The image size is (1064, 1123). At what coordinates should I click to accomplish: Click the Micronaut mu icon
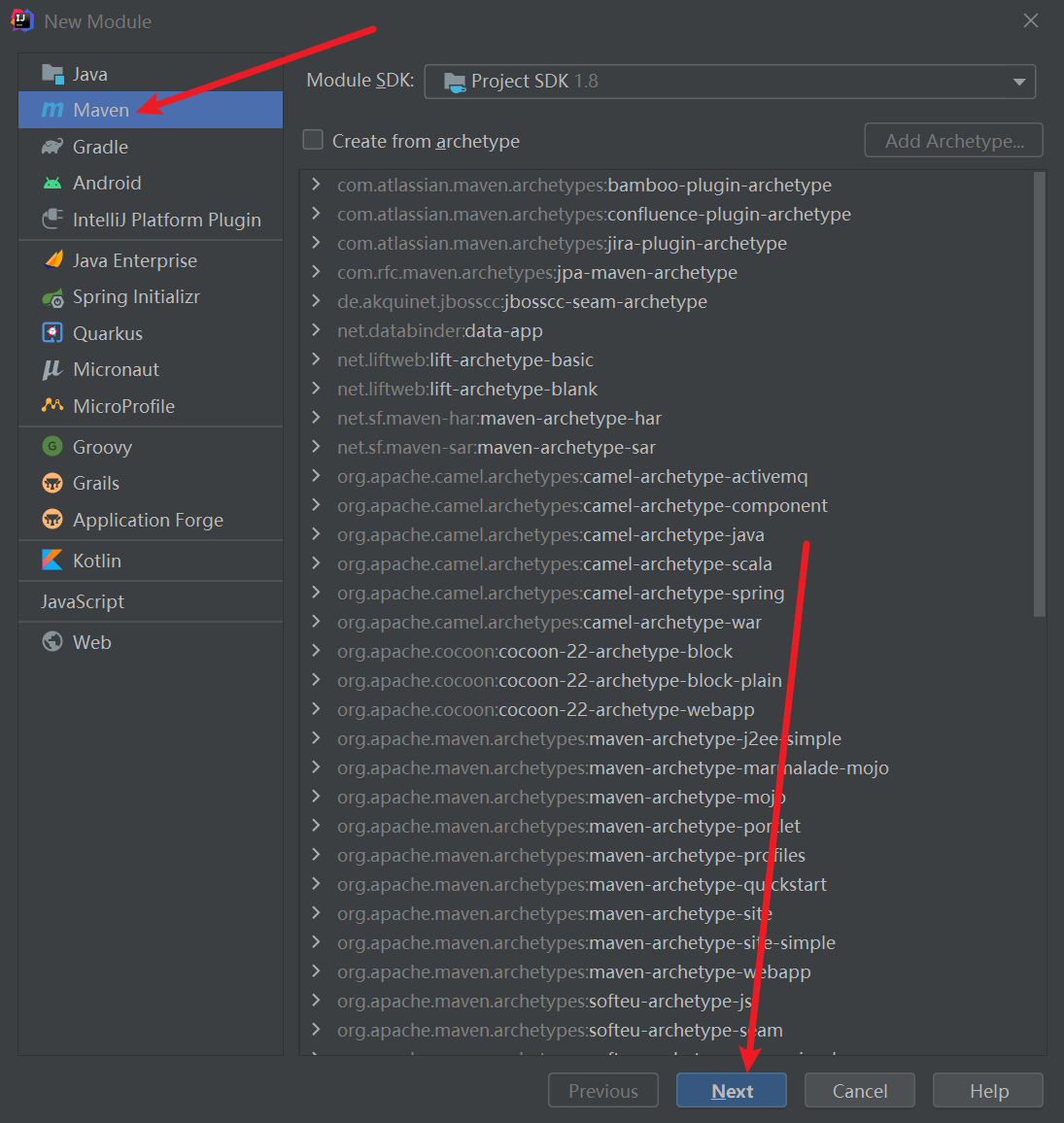coord(52,369)
